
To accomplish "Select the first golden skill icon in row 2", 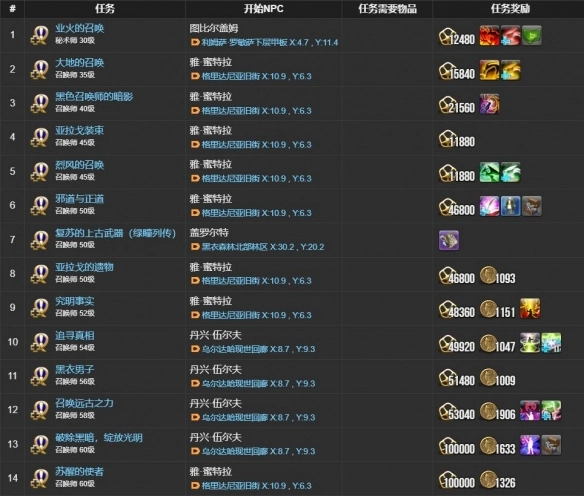I will click(x=489, y=70).
